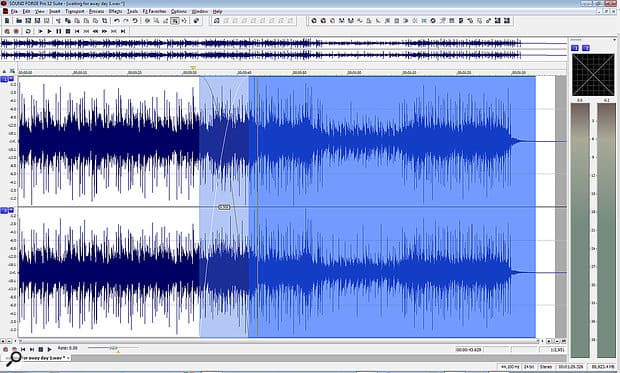Select the highlighted edit tool icon in the toolbar
Image resolution: width=620 pixels, height=373 pixels.
174,21
